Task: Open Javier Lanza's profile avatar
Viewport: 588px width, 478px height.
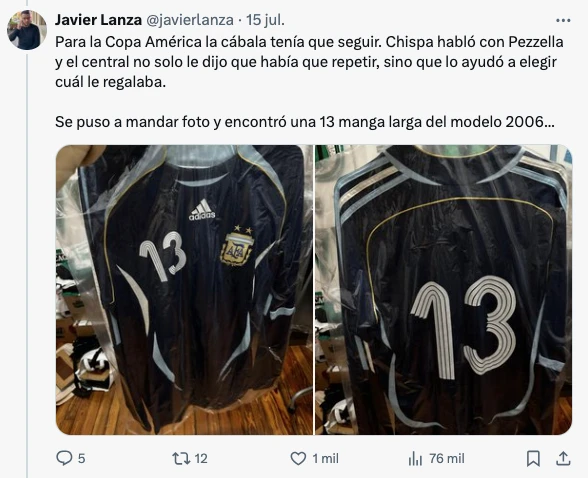Action: tap(27, 30)
